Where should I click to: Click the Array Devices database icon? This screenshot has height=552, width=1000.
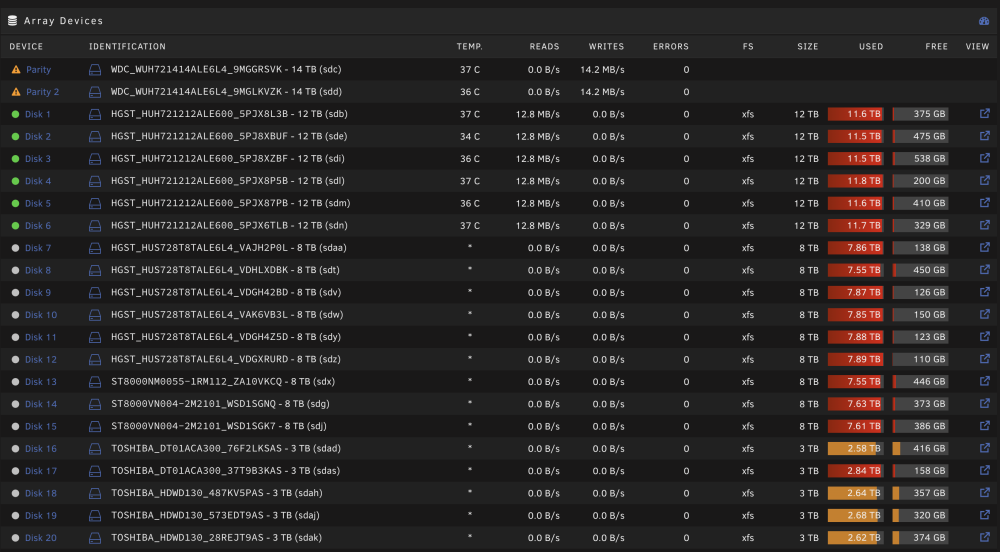(x=12, y=21)
